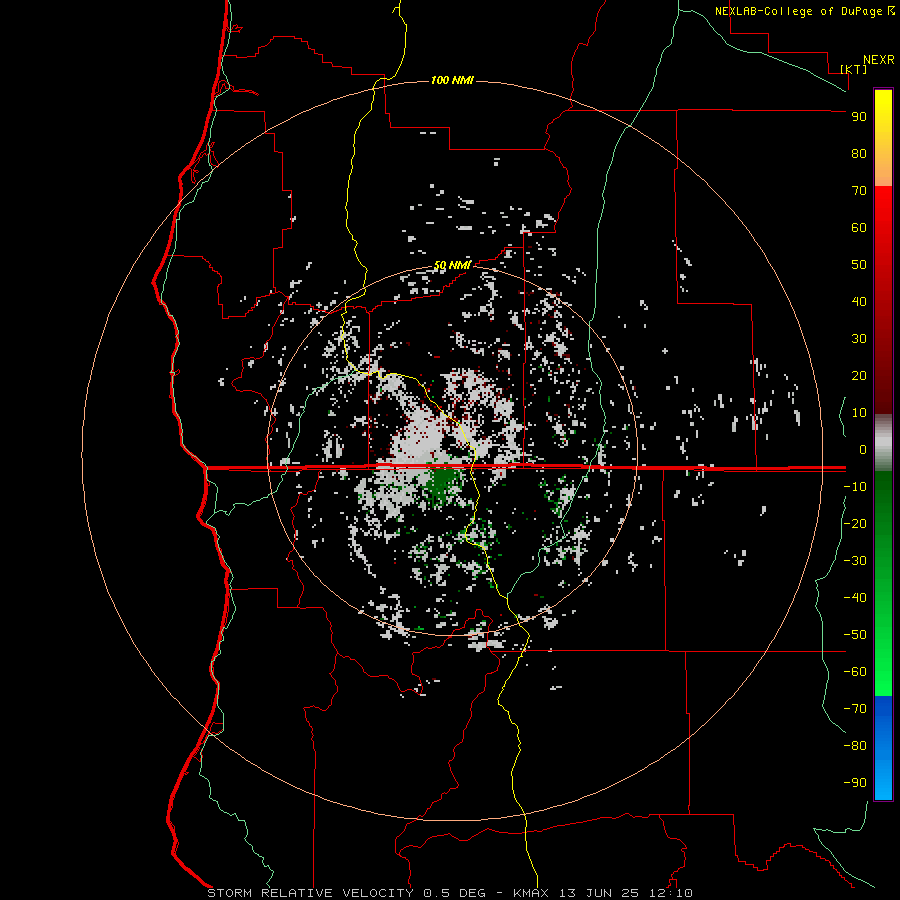The image size is (900, 900).
Task: Click the 50 NMI range ring label
Action: (x=452, y=265)
